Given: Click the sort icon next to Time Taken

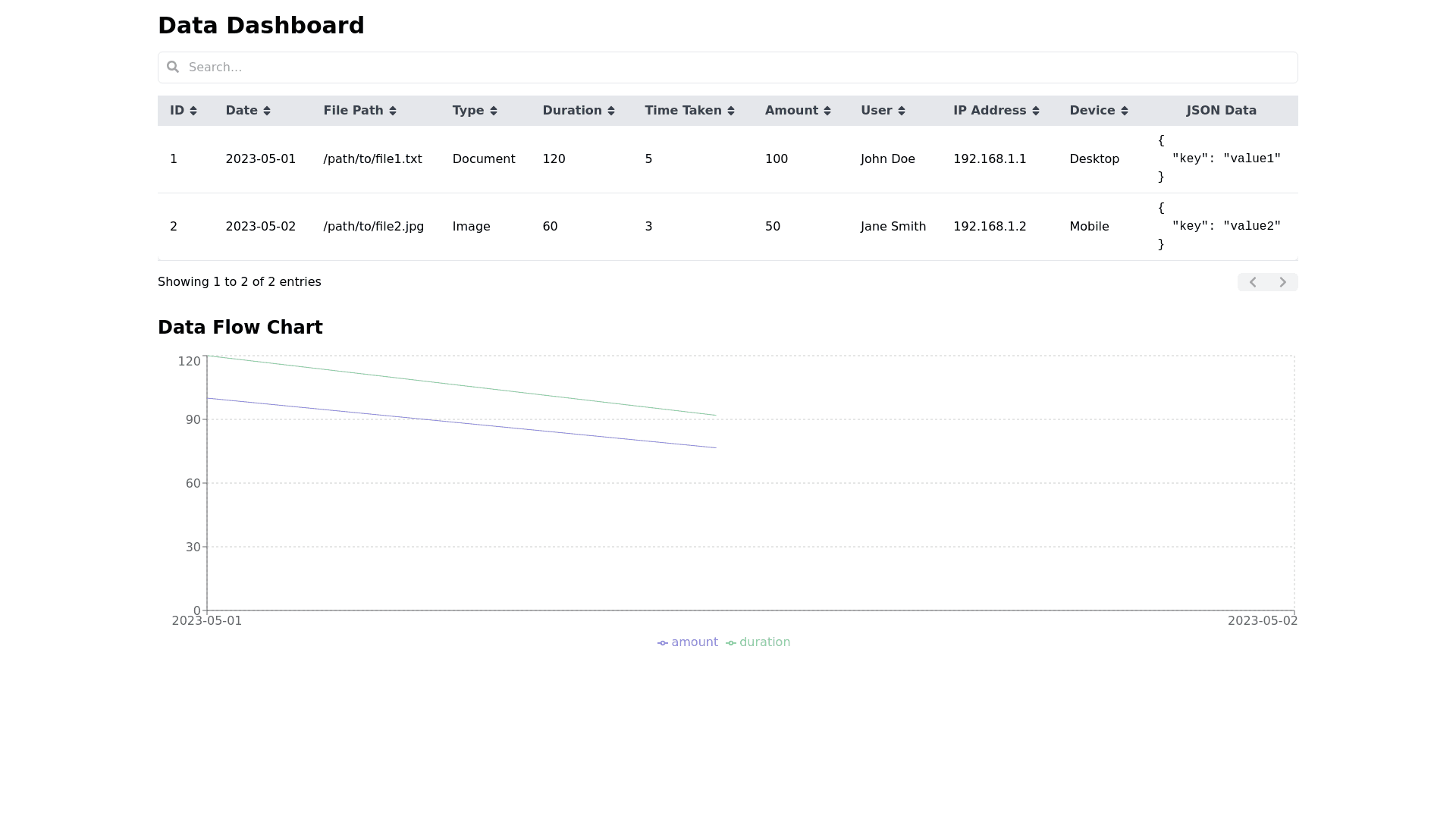Looking at the screenshot, I should coord(730,110).
